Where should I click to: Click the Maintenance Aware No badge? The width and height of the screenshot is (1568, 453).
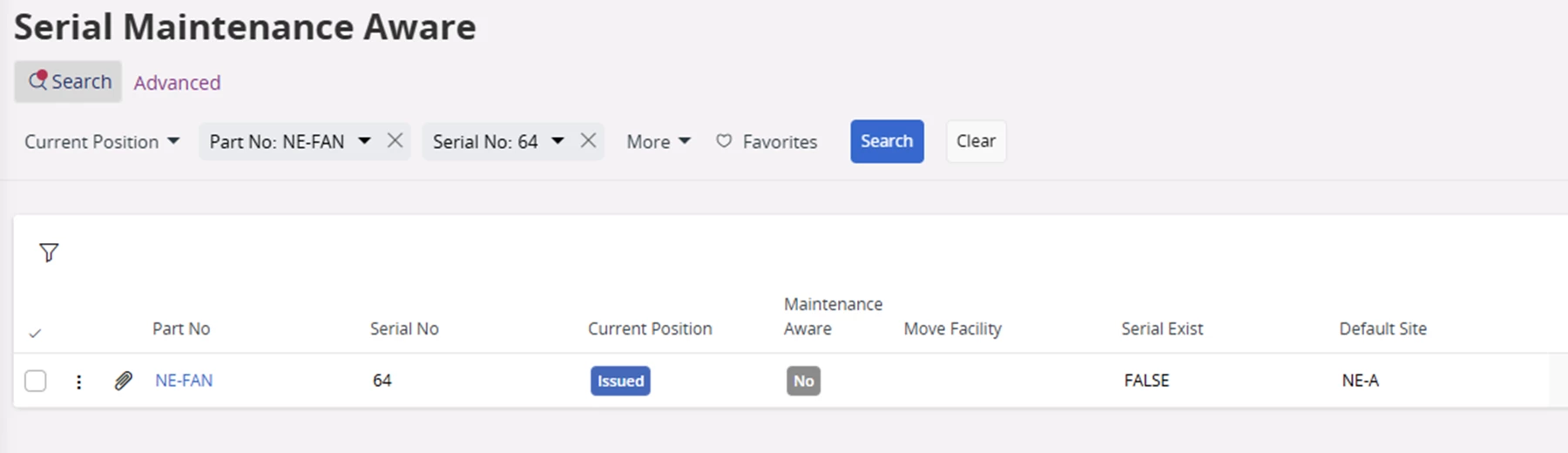click(803, 381)
